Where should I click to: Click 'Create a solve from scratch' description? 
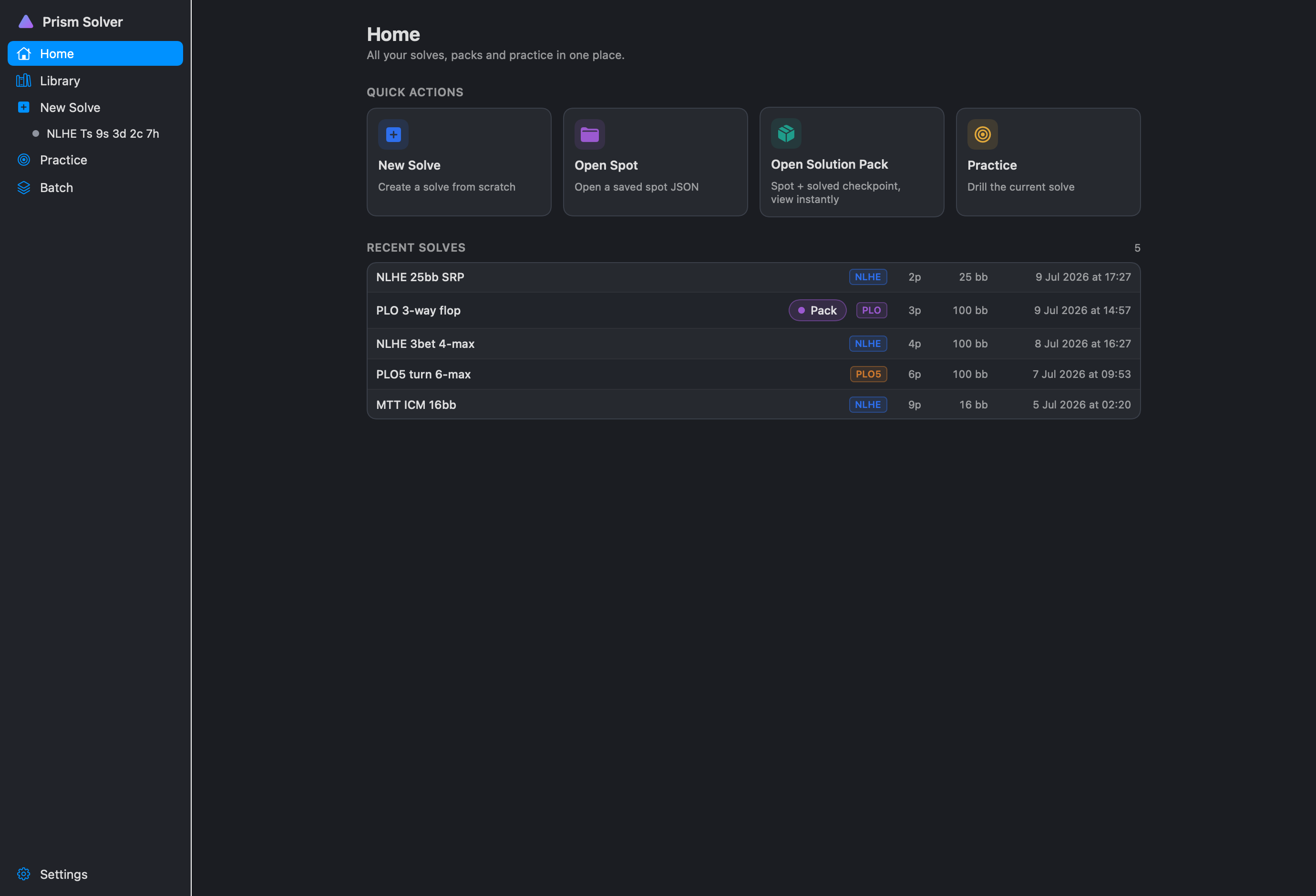click(447, 187)
